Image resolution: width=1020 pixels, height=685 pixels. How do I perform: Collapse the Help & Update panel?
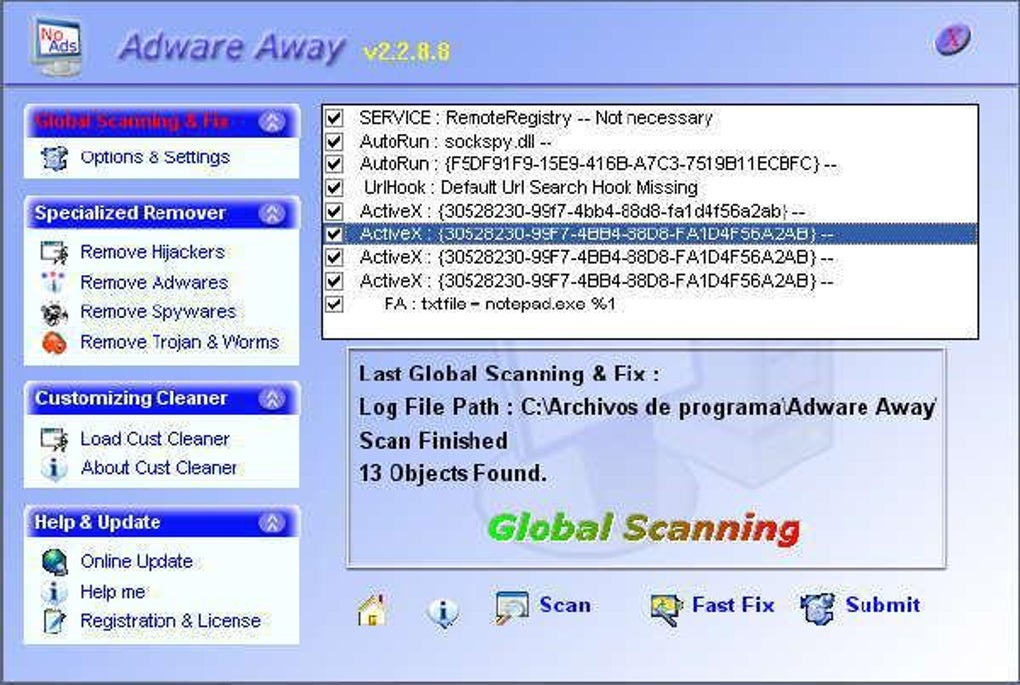272,522
